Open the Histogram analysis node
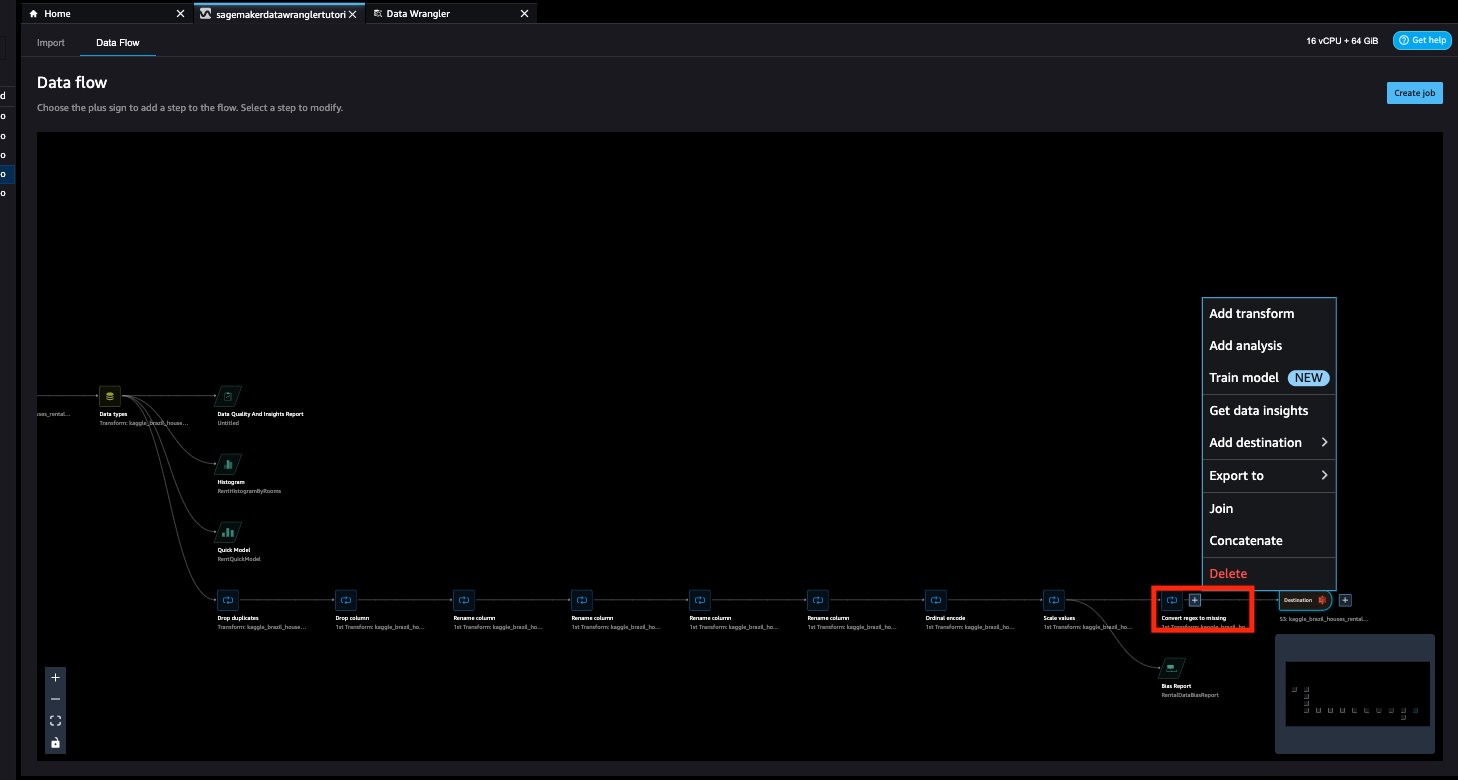 (228, 464)
